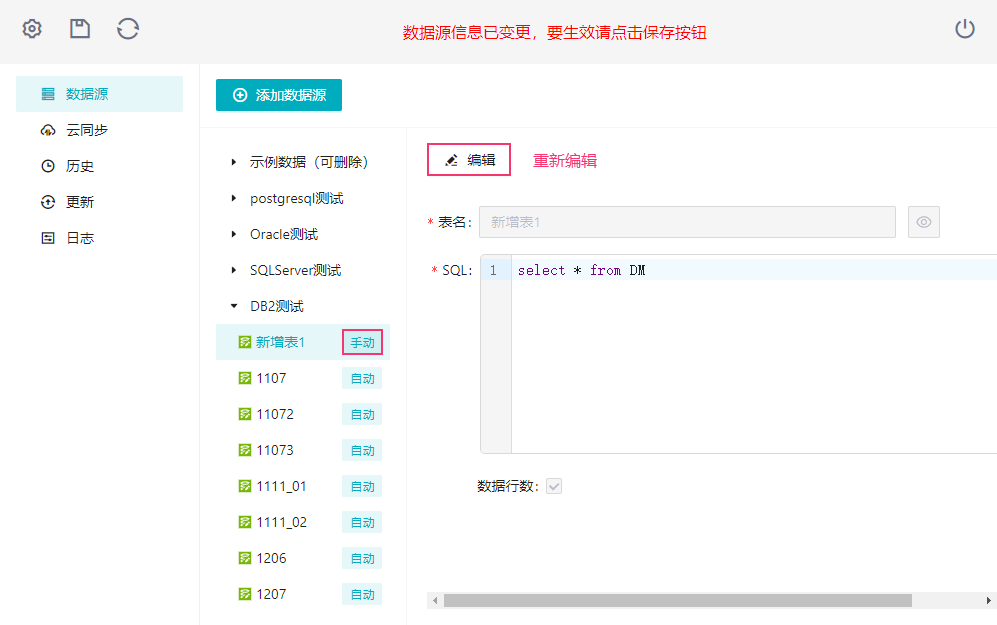Screen dimensions: 997x625
Task: Click line number 1 in SQL gutter
Action: (493, 270)
